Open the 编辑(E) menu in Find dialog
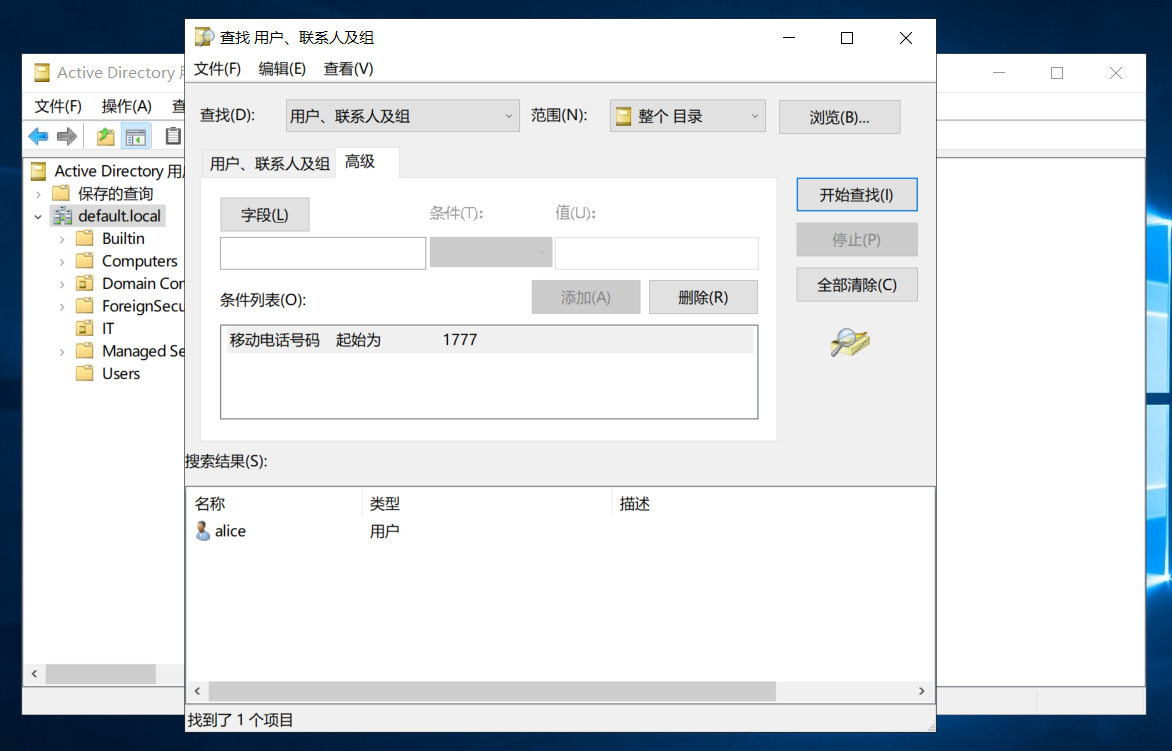 pos(282,69)
